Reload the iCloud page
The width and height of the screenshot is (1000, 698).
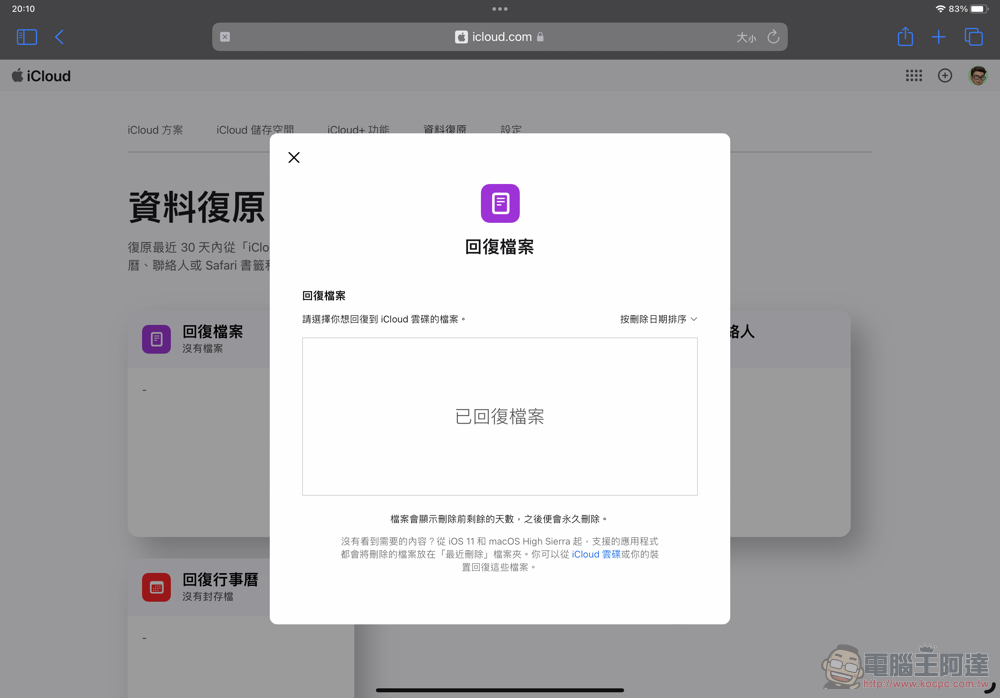tap(773, 37)
